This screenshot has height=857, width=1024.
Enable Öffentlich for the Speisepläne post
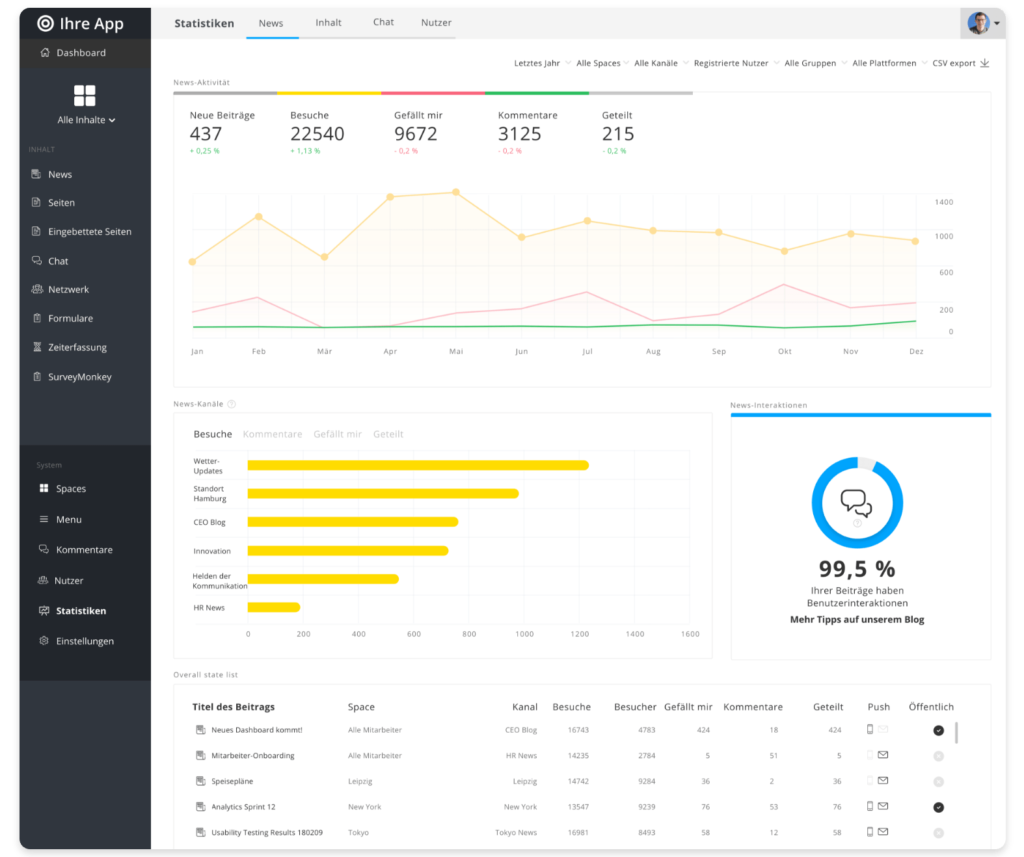tap(937, 781)
